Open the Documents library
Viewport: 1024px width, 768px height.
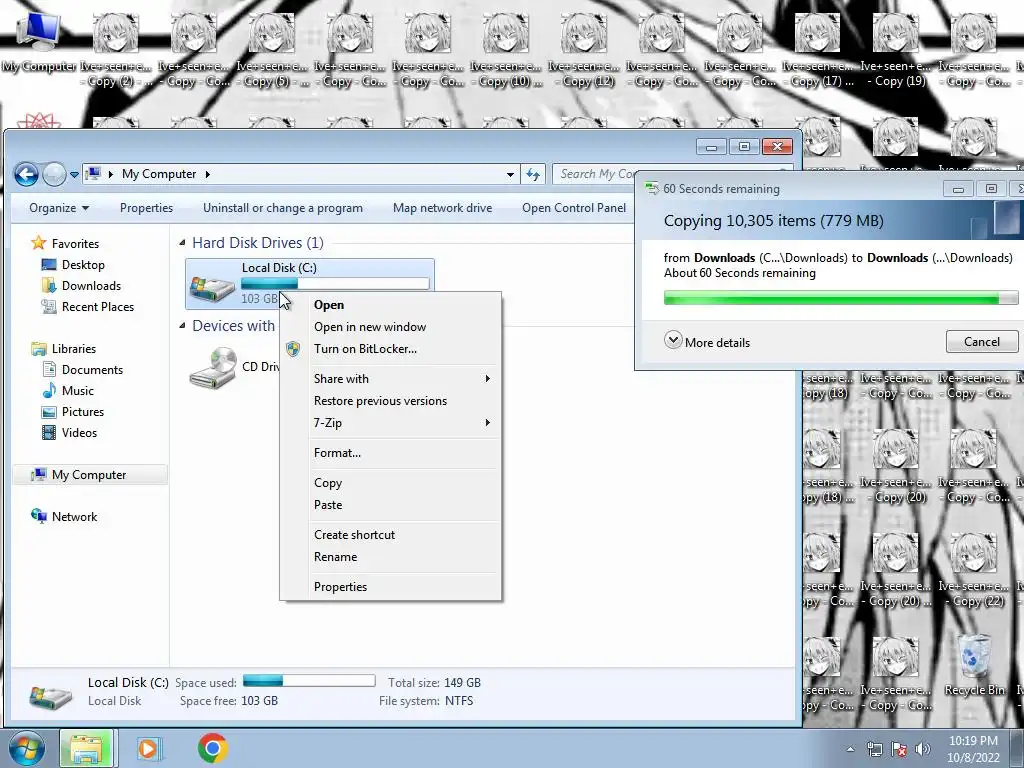point(92,370)
